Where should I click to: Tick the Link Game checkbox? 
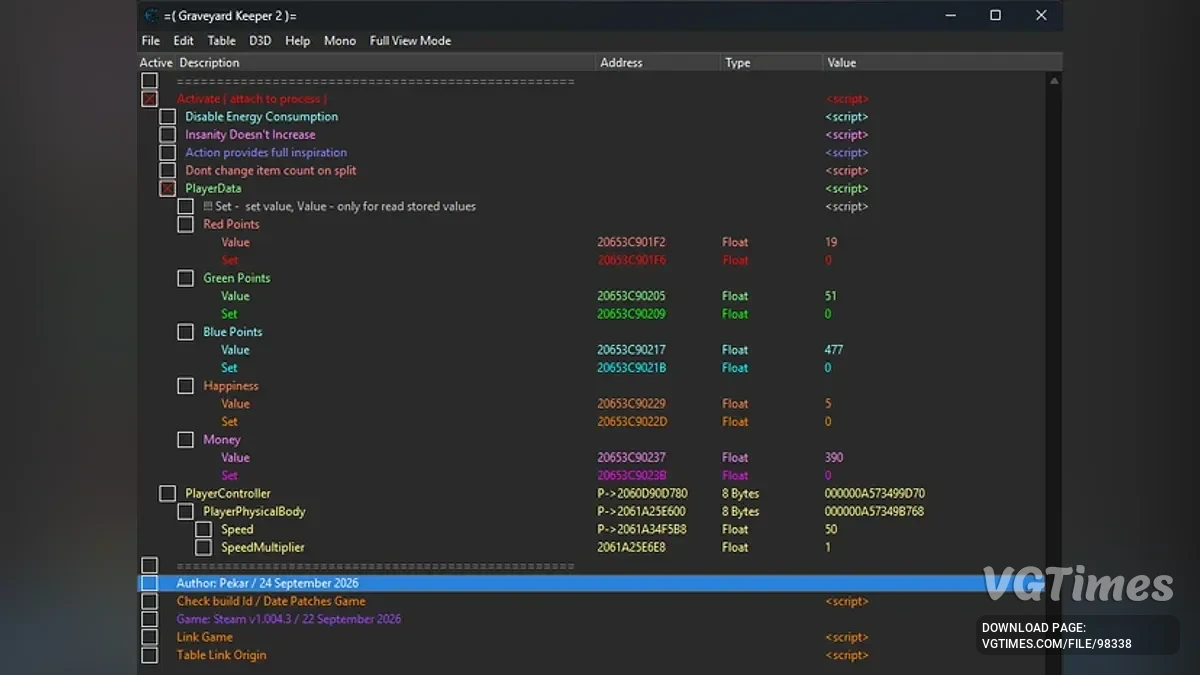149,637
